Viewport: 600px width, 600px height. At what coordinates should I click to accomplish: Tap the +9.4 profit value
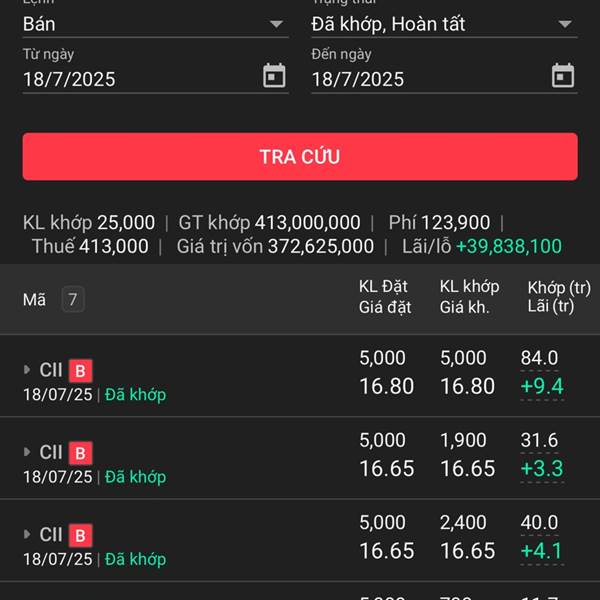(542, 386)
